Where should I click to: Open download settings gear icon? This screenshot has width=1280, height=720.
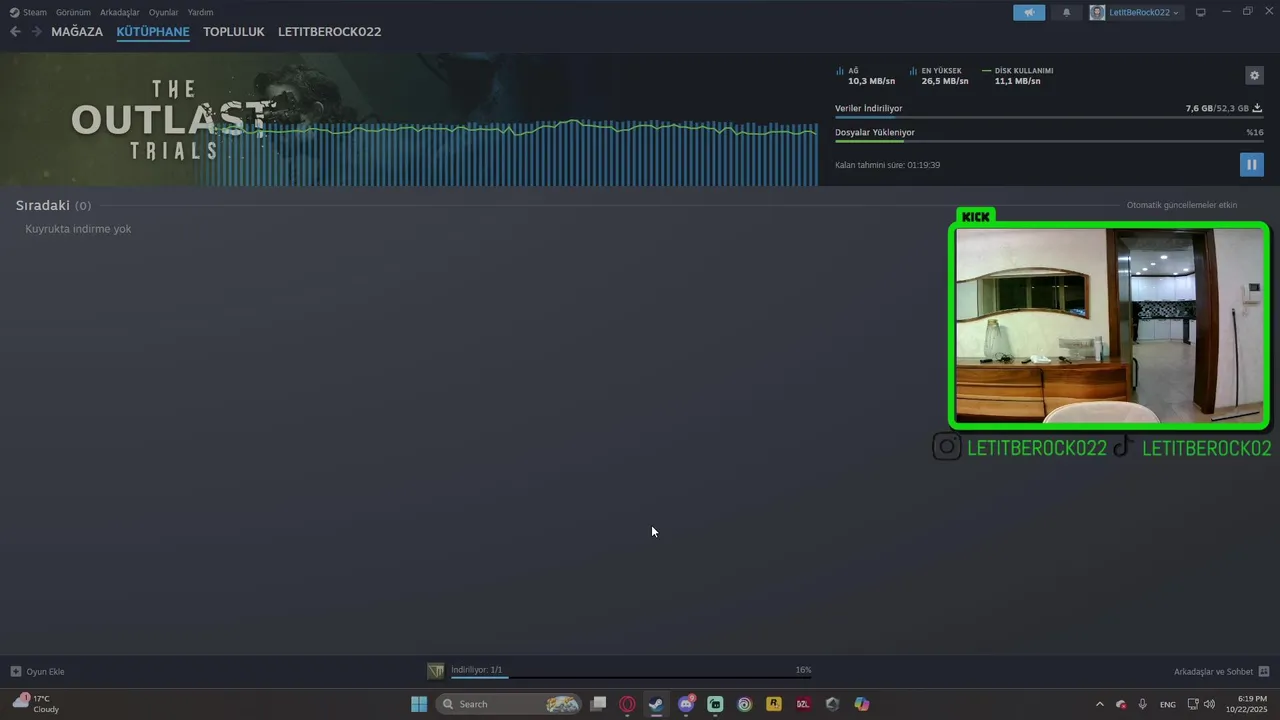pos(1254,75)
